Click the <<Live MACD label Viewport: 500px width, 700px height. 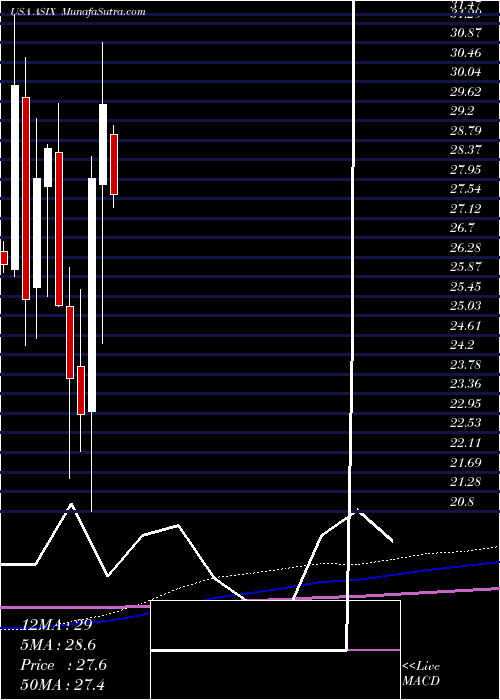pyautogui.click(x=421, y=673)
